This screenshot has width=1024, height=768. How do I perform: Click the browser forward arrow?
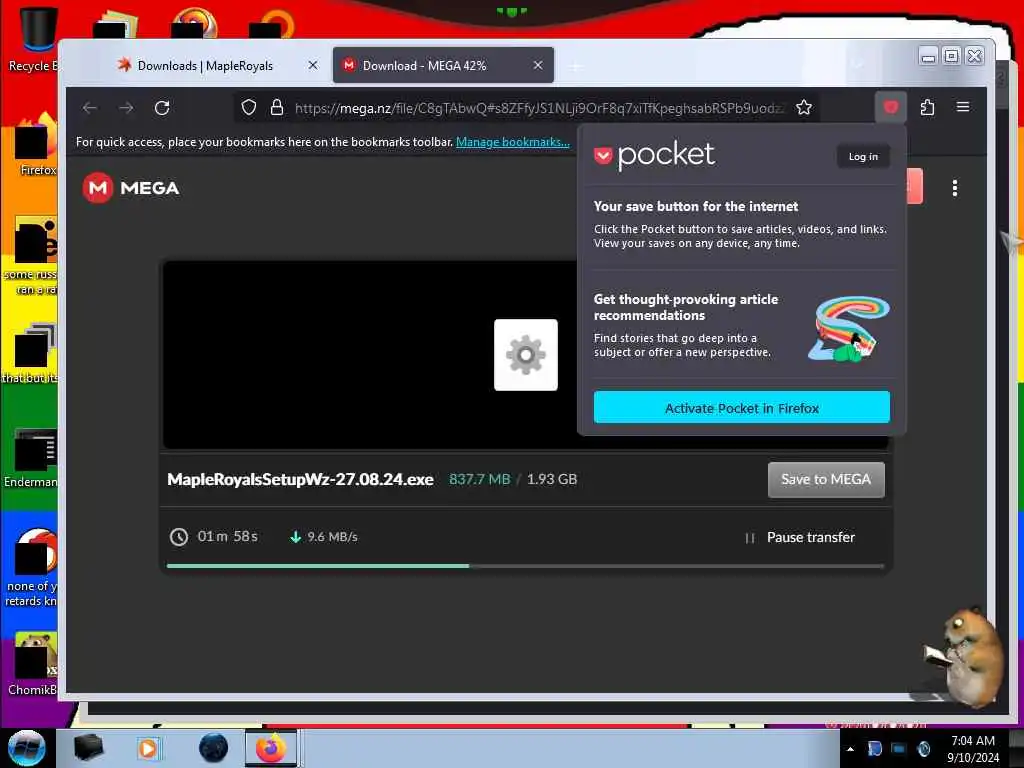[126, 108]
